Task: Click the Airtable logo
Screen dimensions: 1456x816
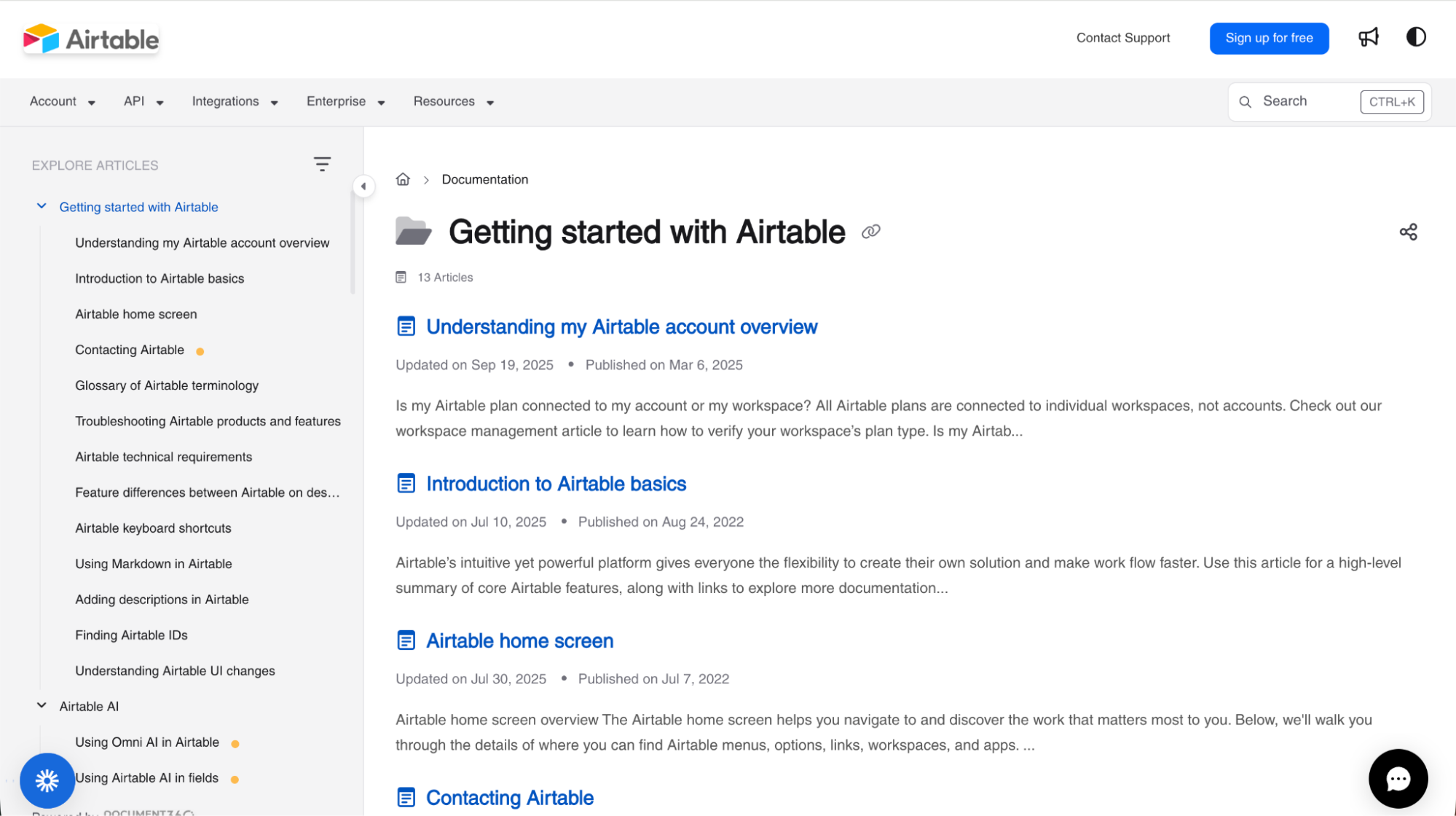Action: [90, 39]
